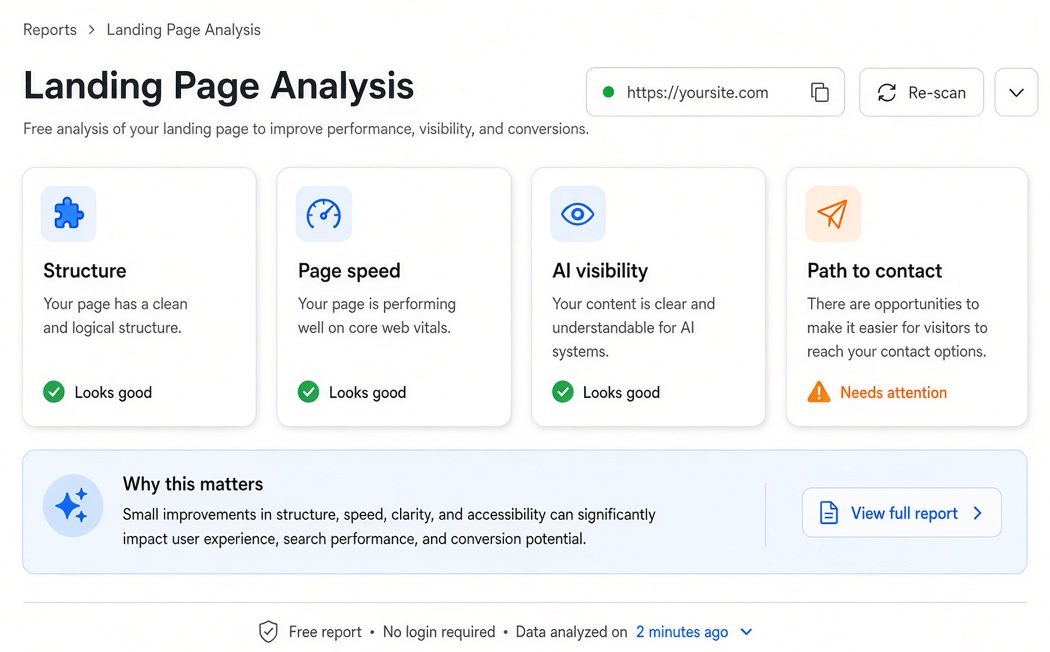Click the 2 minutes ago link
1050x652 pixels.
point(682,631)
